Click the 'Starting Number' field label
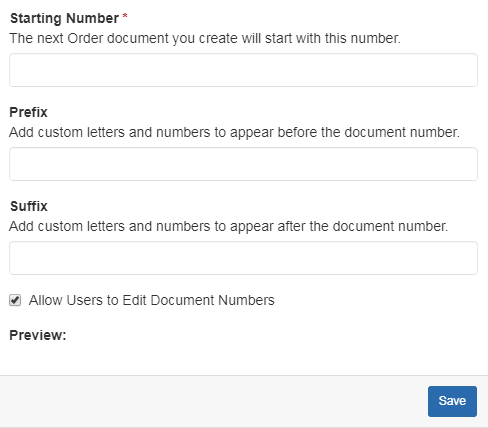This screenshot has width=488, height=428. tap(64, 18)
